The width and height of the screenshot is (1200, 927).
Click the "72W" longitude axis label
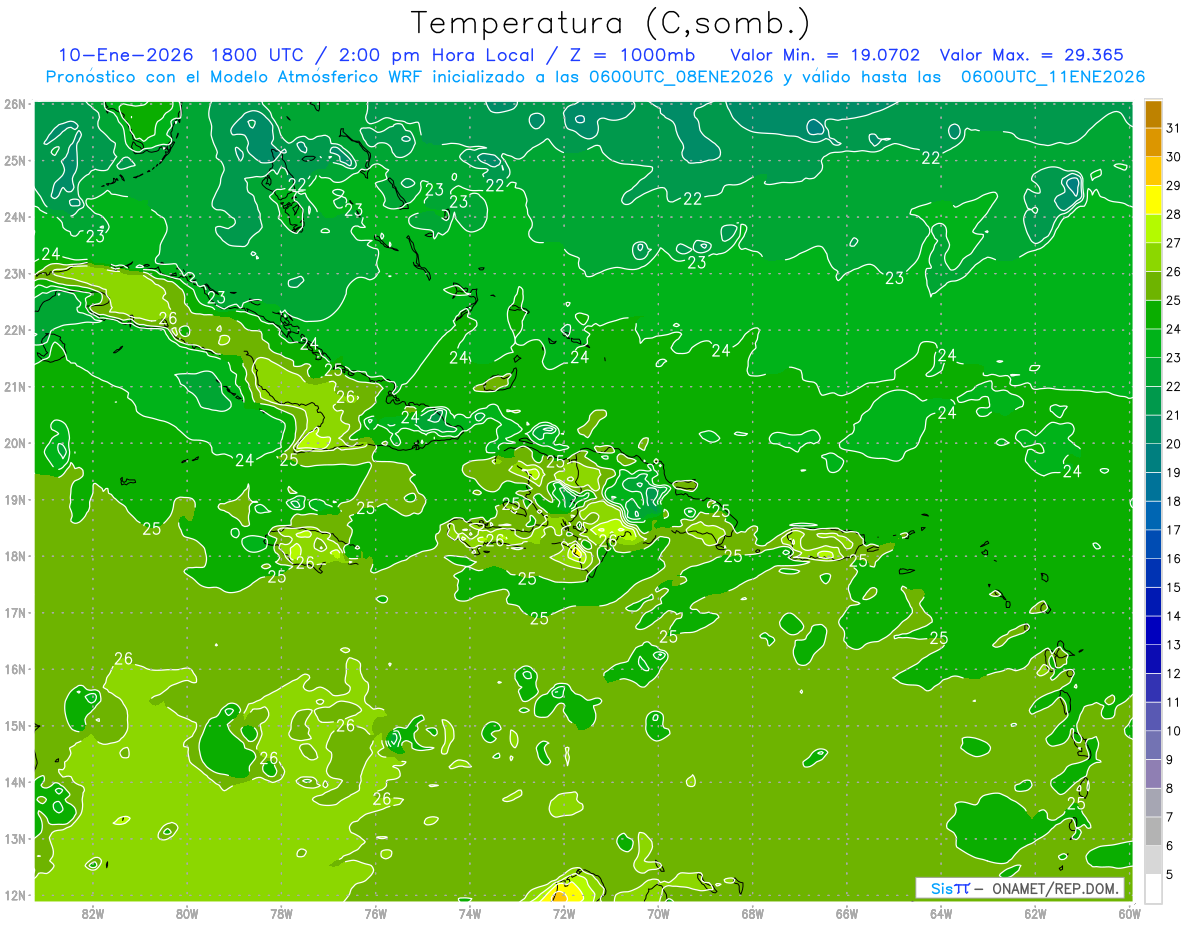click(x=564, y=912)
